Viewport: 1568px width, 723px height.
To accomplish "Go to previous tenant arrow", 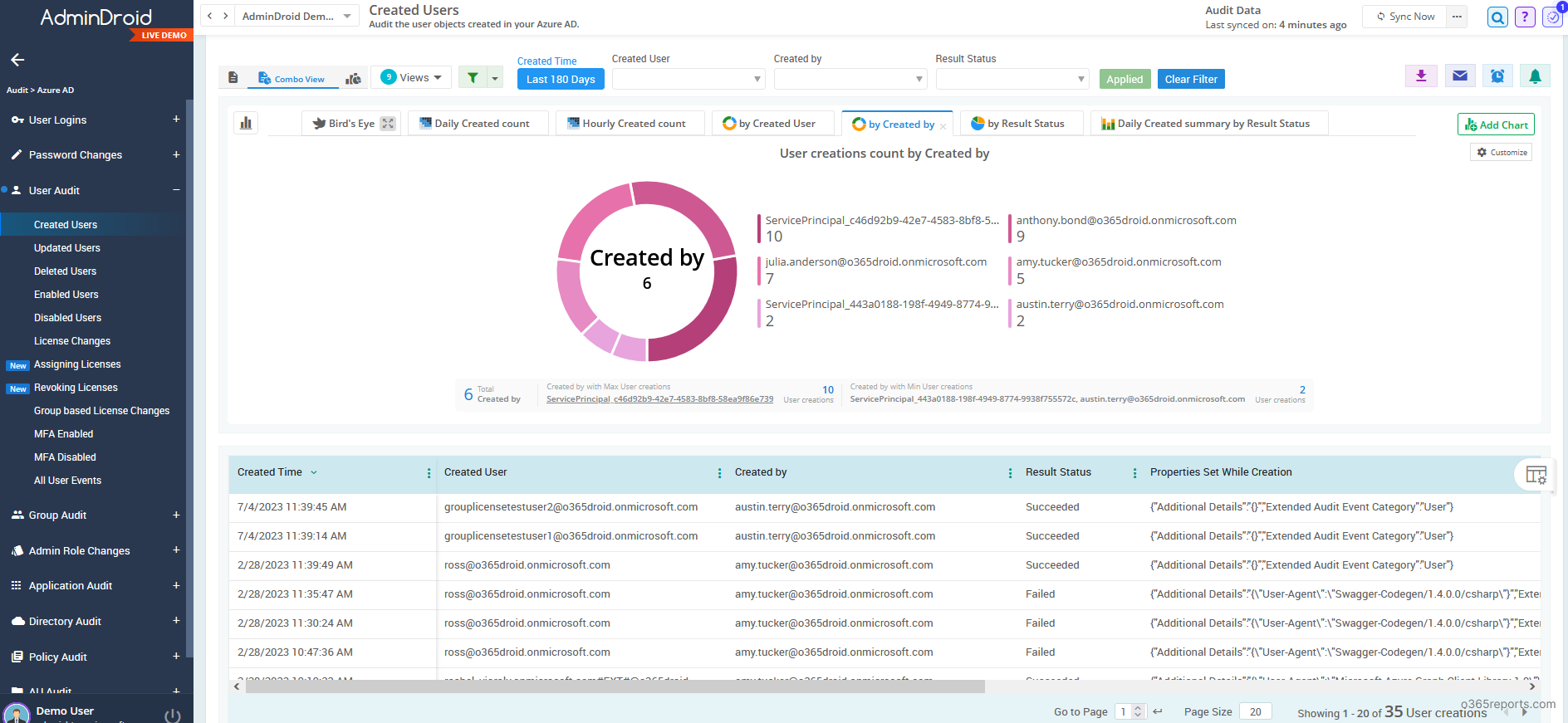I will click(x=209, y=16).
